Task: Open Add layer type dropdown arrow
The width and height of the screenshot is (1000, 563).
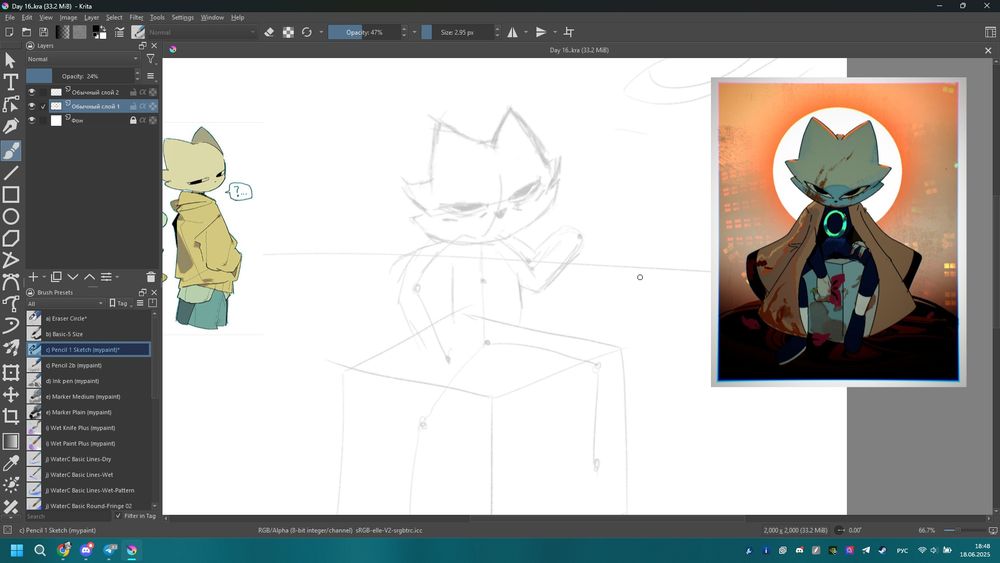Action: [44, 277]
